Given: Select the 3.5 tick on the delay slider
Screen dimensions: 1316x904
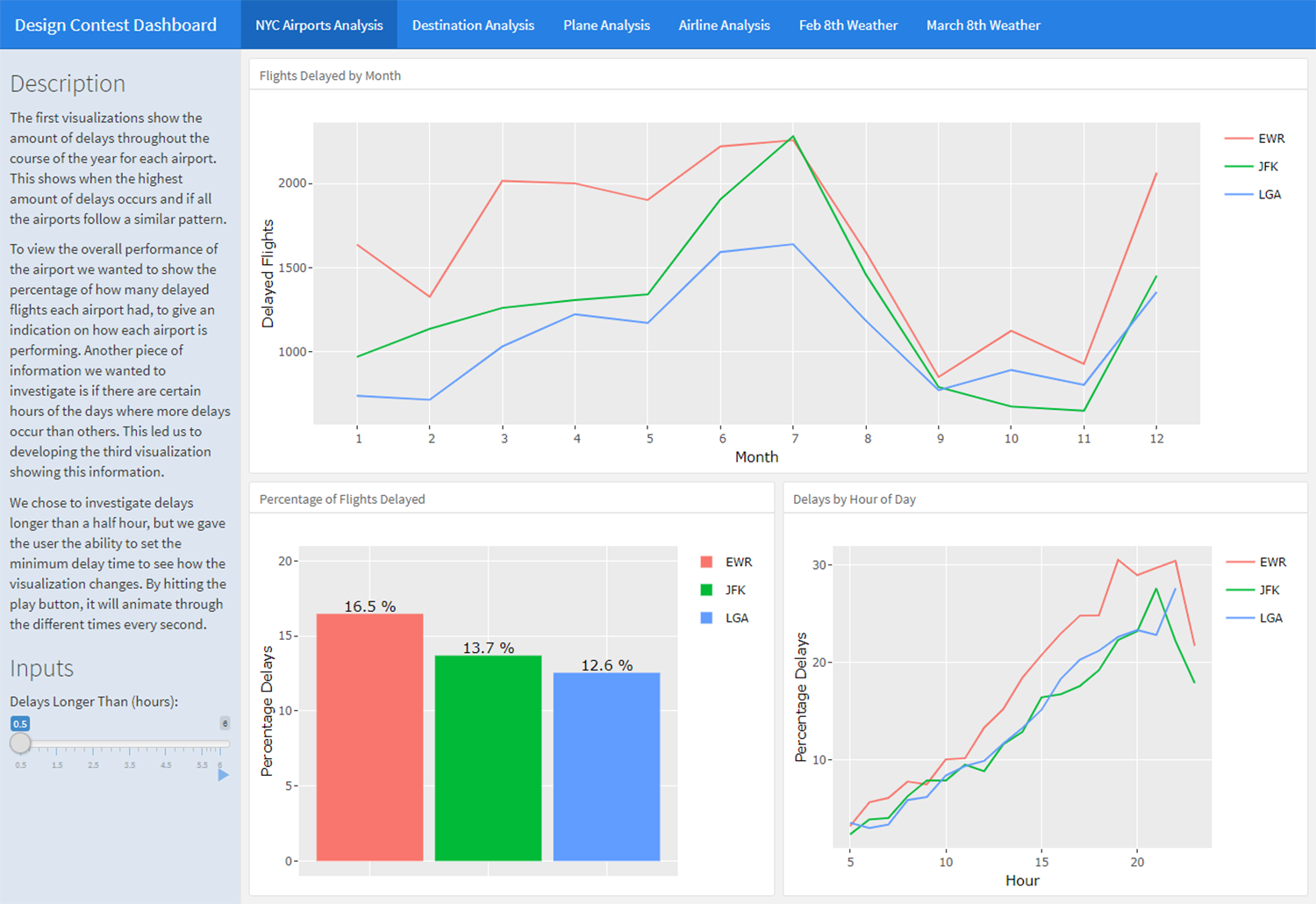Looking at the screenshot, I should [129, 765].
